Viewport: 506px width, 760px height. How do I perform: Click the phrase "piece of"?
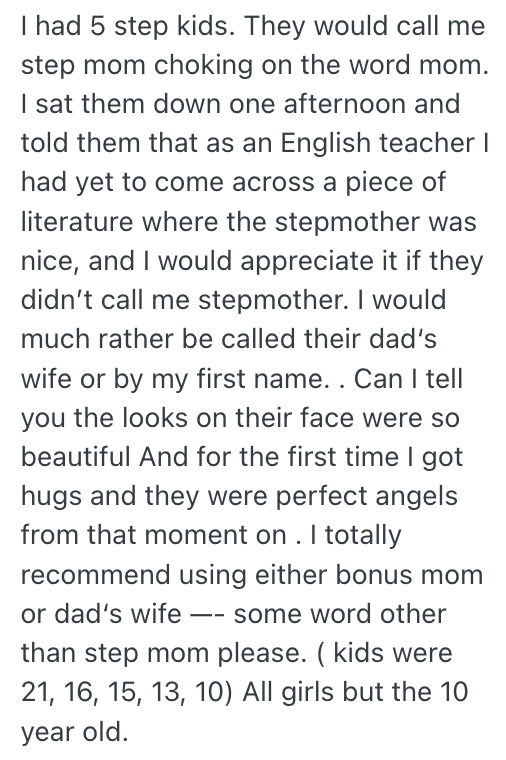[395, 182]
